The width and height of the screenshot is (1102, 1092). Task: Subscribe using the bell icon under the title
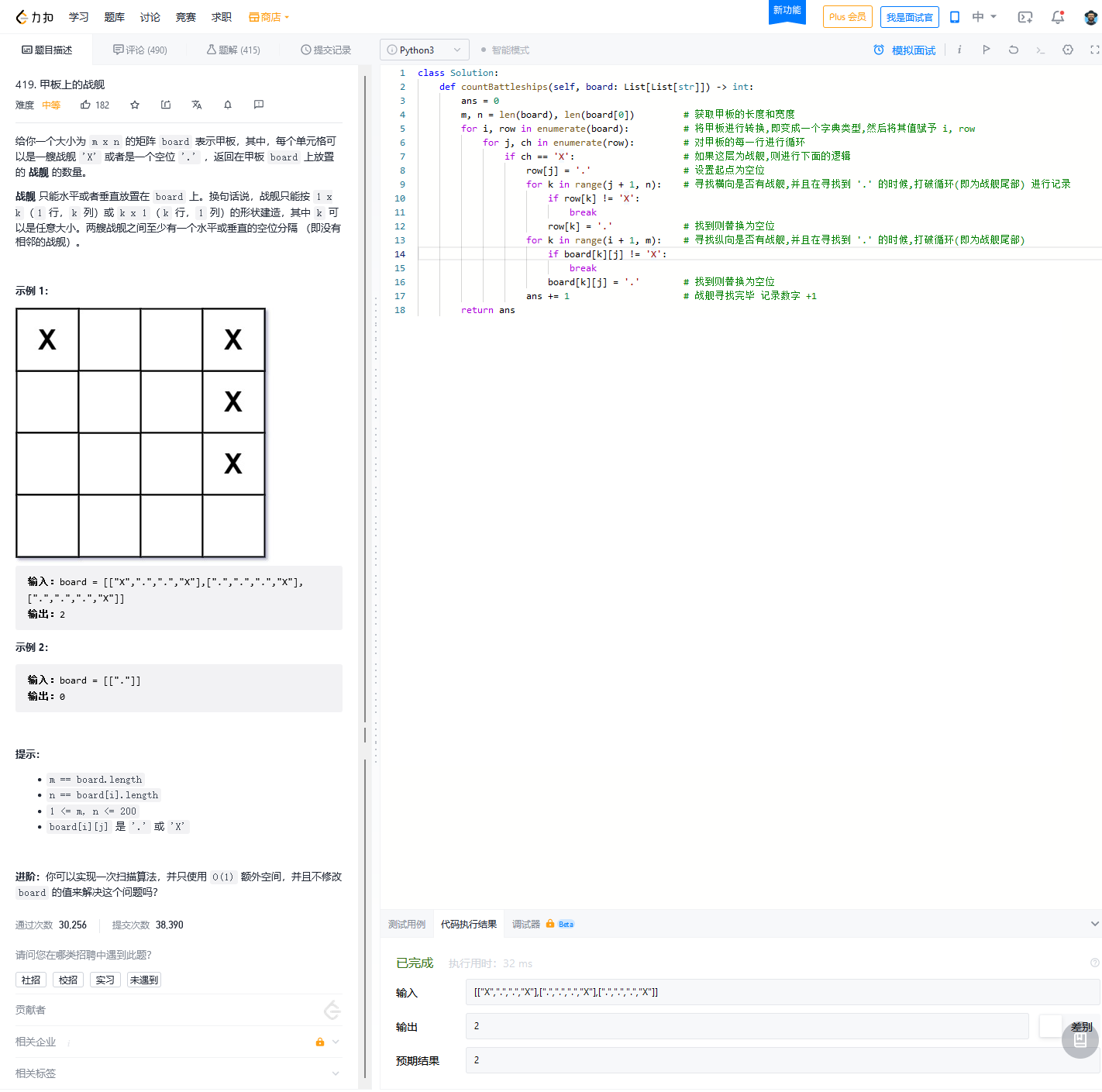(x=228, y=105)
